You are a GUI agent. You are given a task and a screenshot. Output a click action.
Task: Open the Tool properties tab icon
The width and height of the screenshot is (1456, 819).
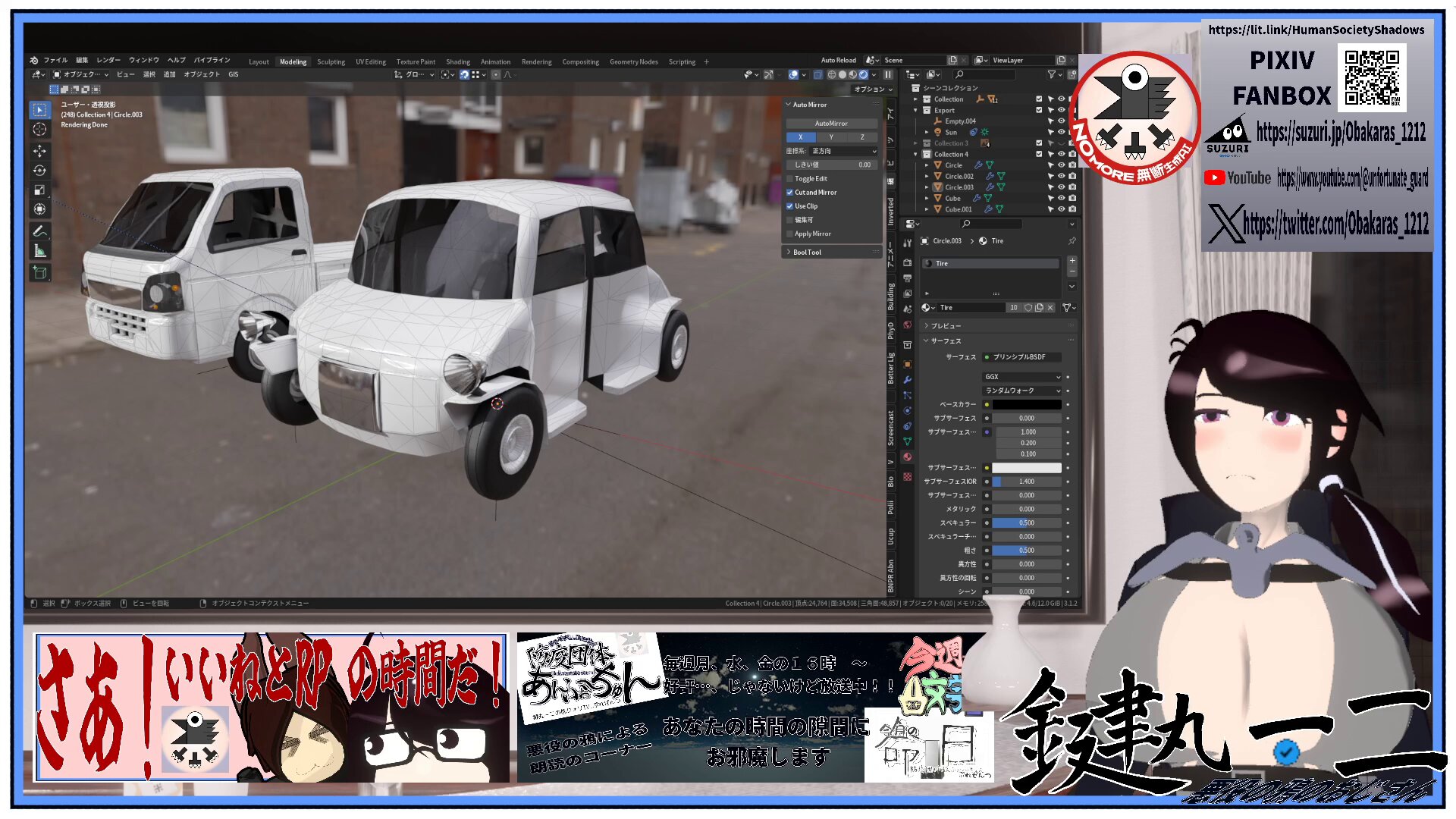[907, 243]
